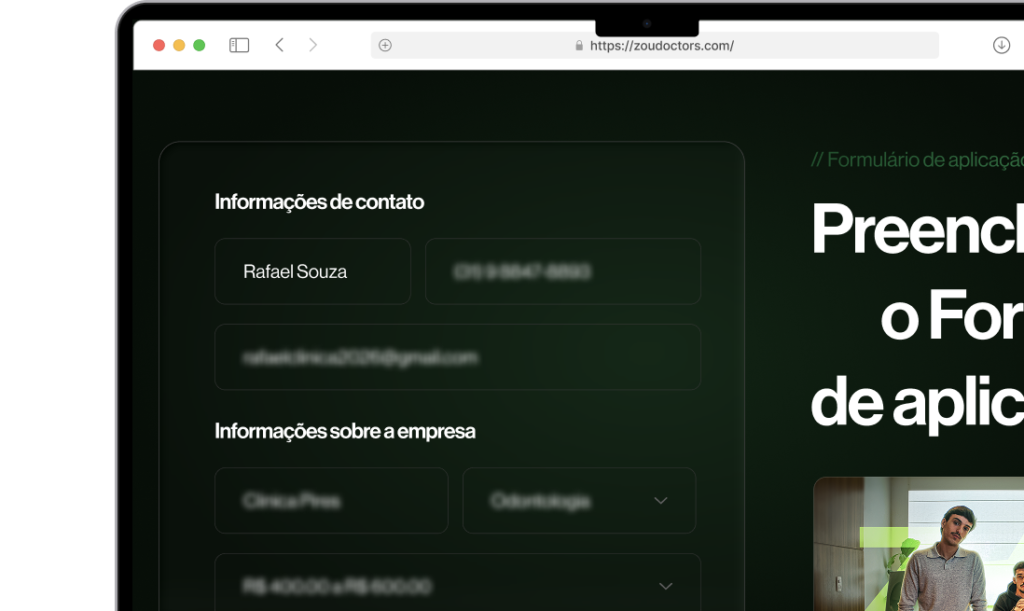This screenshot has width=1024, height=611.
Task: Click the green fullscreen window button
Action: [x=199, y=45]
